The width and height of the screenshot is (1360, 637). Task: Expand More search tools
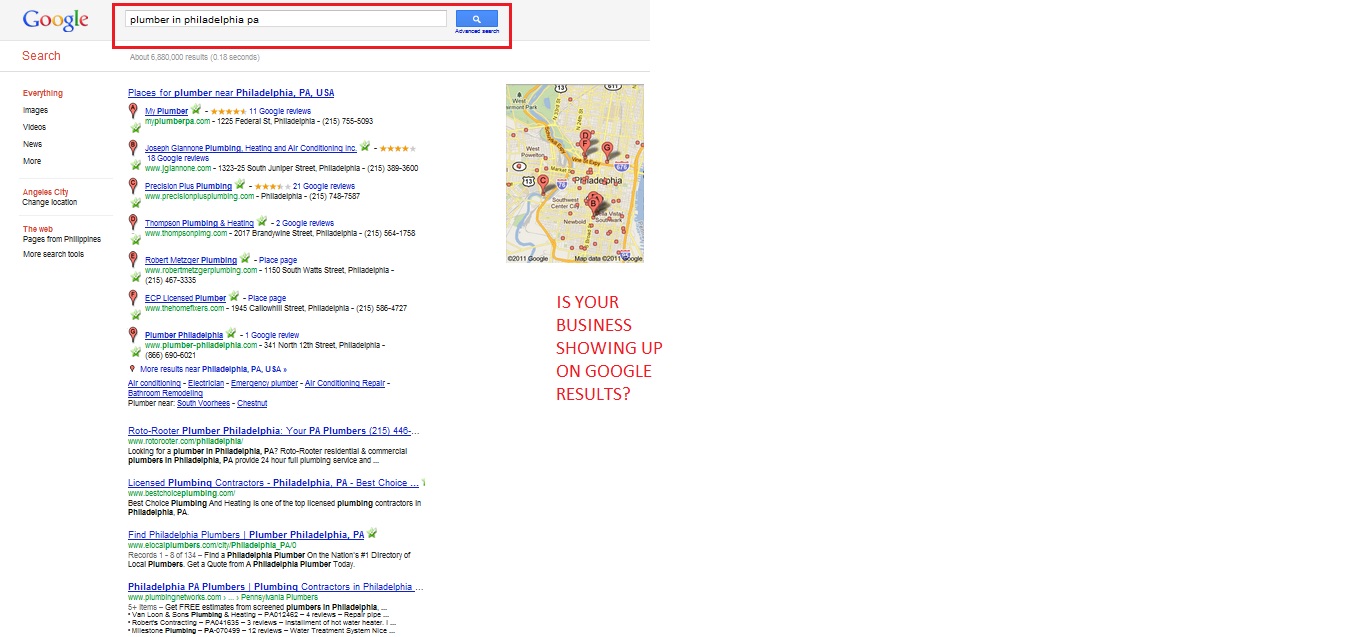coord(54,254)
